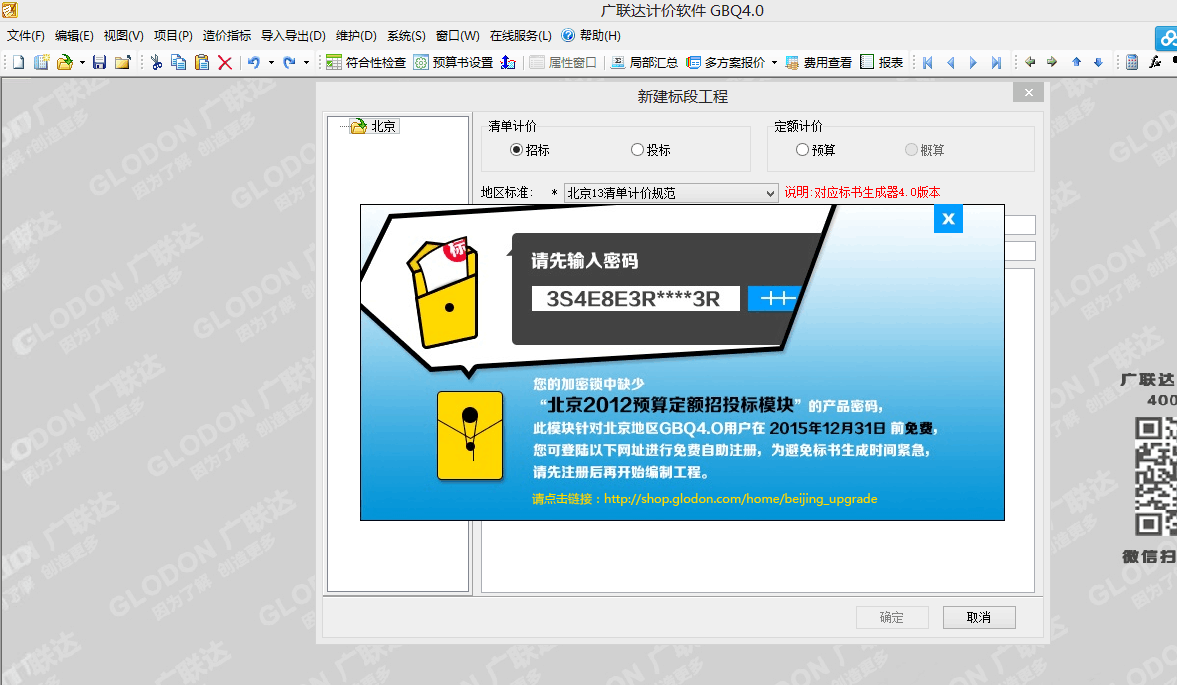Expand dropdown arrow next to Open icon
This screenshot has width=1177, height=685.
(x=82, y=62)
